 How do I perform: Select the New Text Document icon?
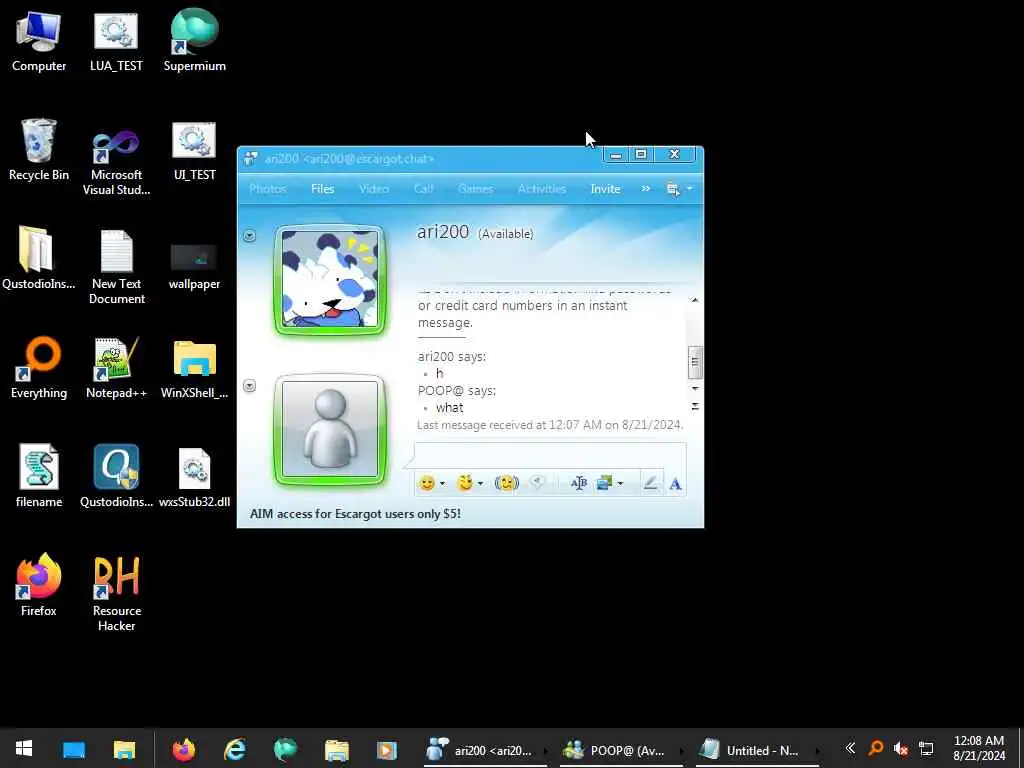click(116, 266)
